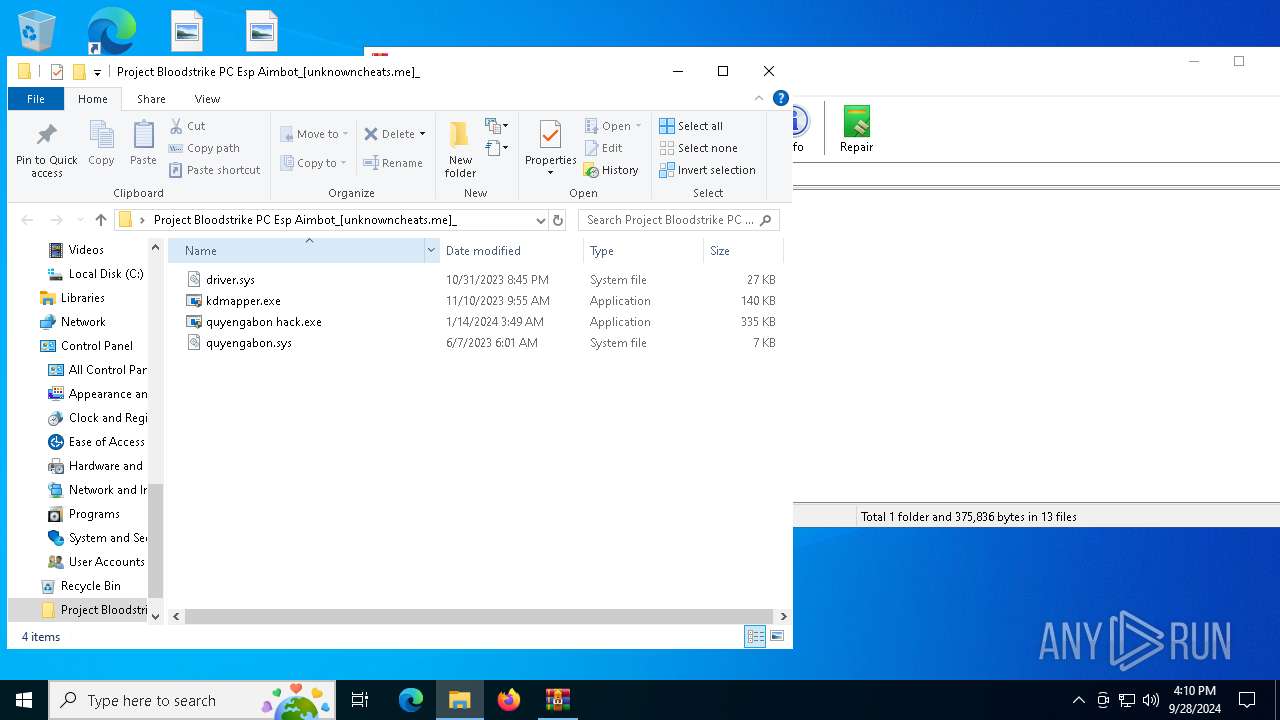Open Explorer help icon
Image resolution: width=1280 pixels, height=720 pixels.
781,98
